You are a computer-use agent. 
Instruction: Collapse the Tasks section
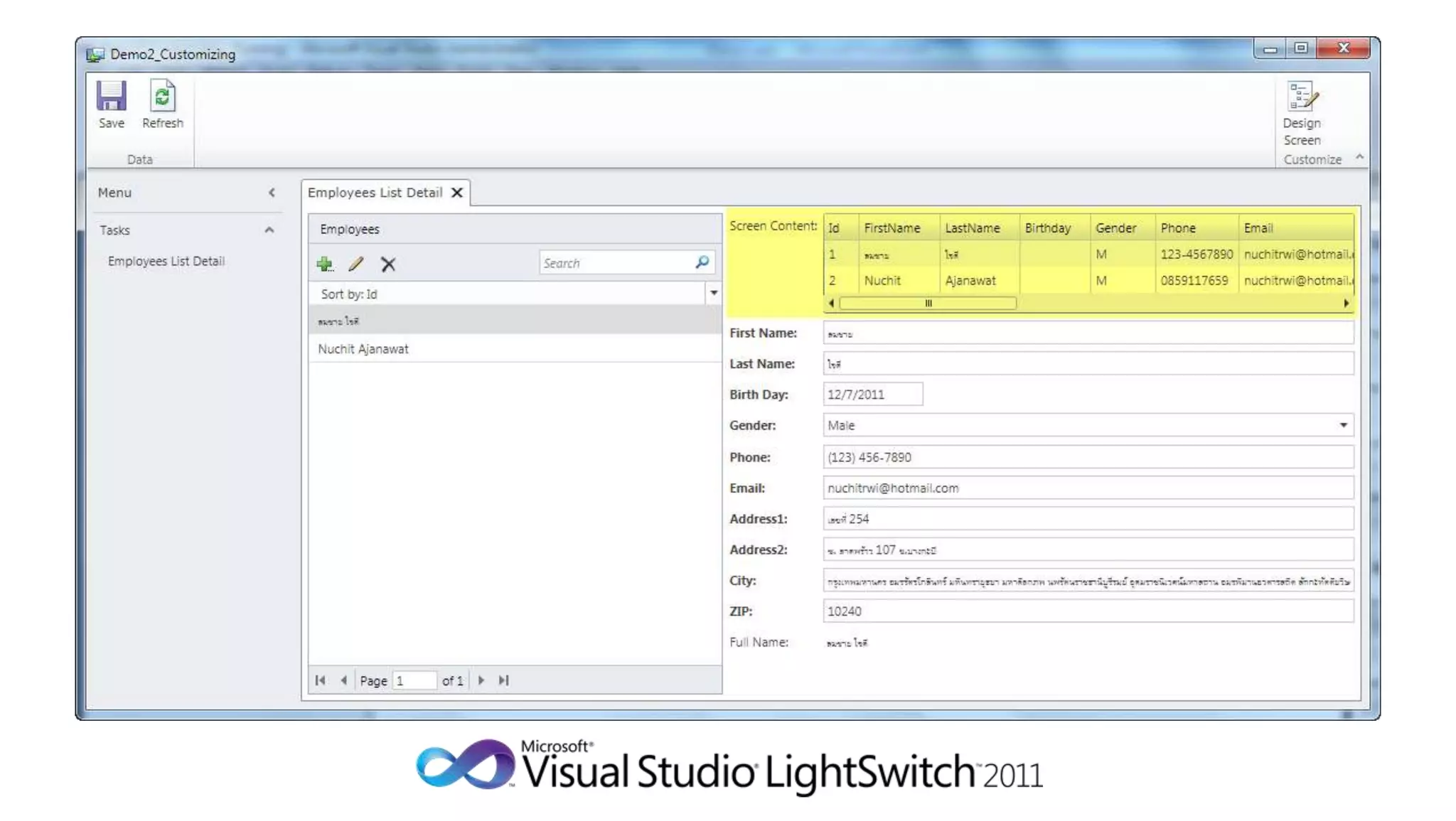[269, 230]
